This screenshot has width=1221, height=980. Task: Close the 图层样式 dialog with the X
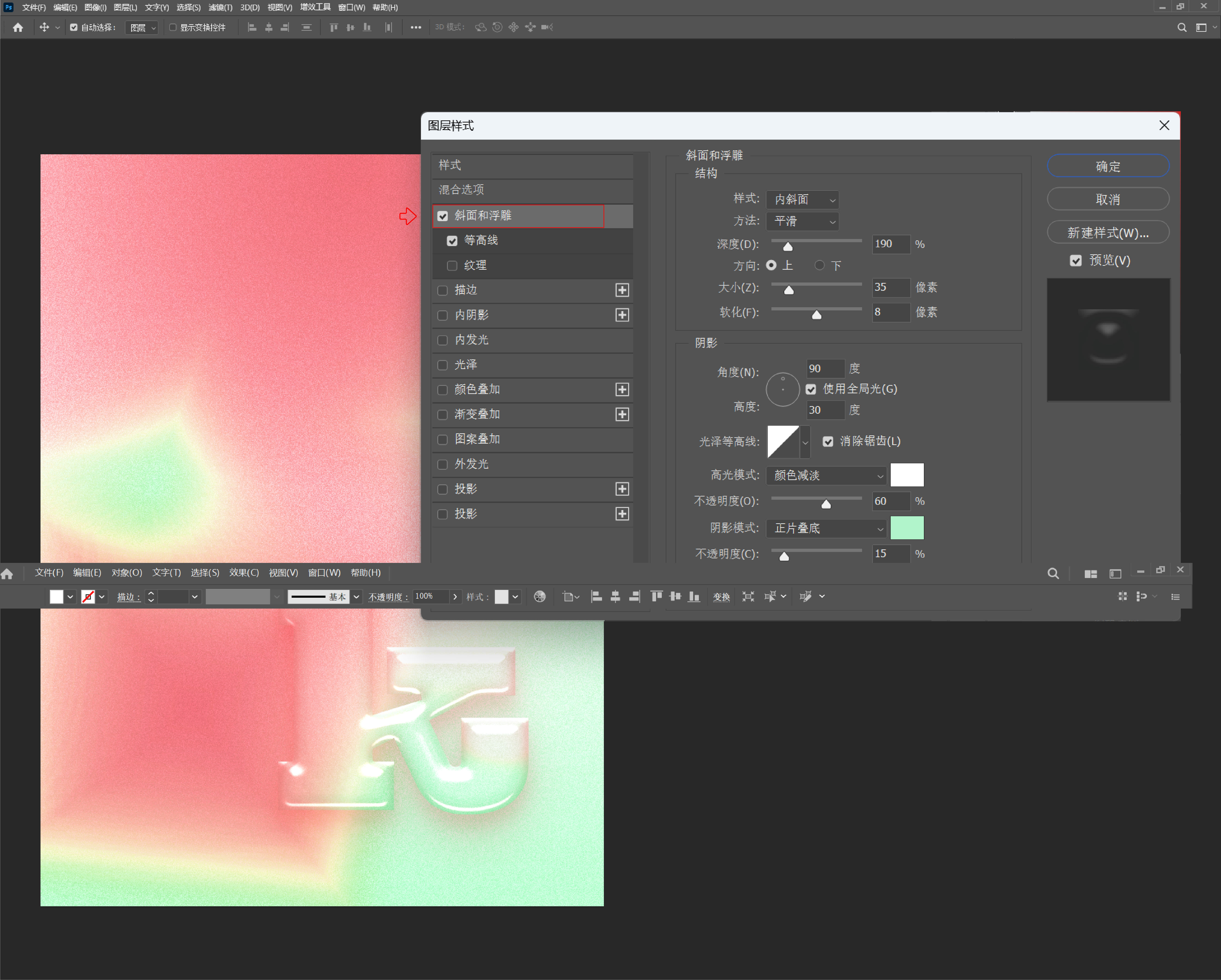pos(1164,126)
